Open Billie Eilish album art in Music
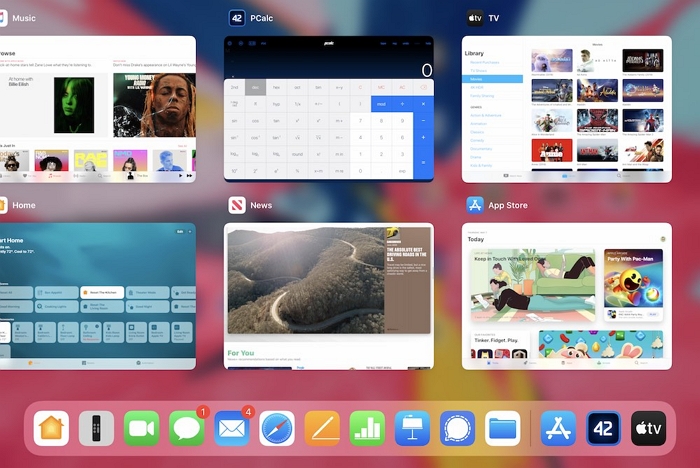This screenshot has height=468, width=700. tap(74, 105)
